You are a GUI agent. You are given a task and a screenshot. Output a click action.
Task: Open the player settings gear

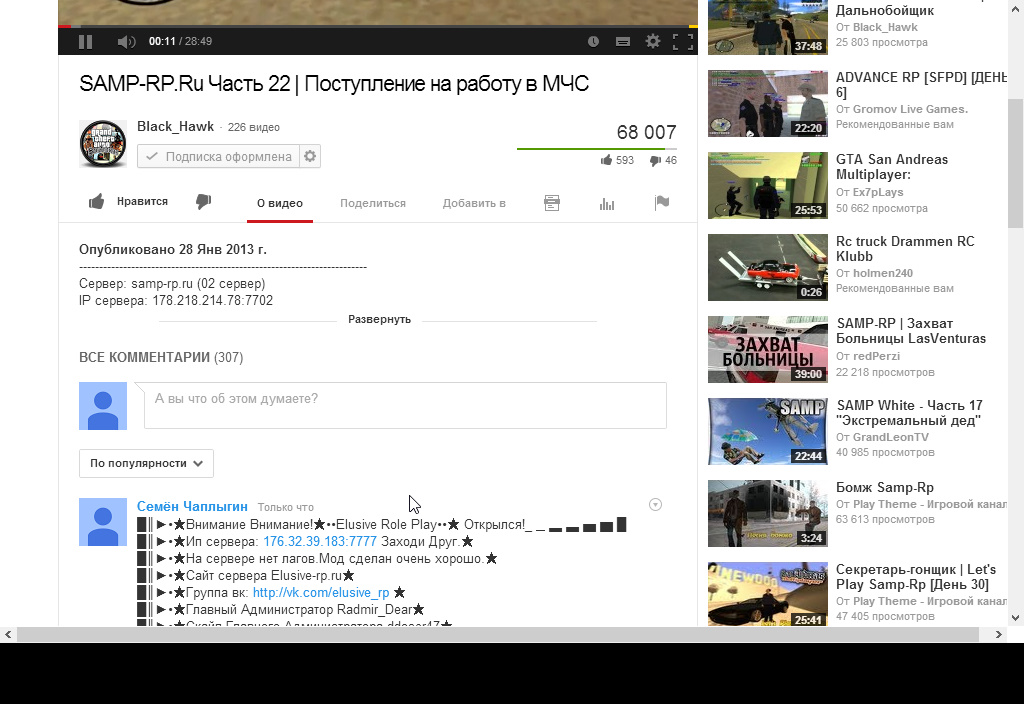pyautogui.click(x=653, y=42)
